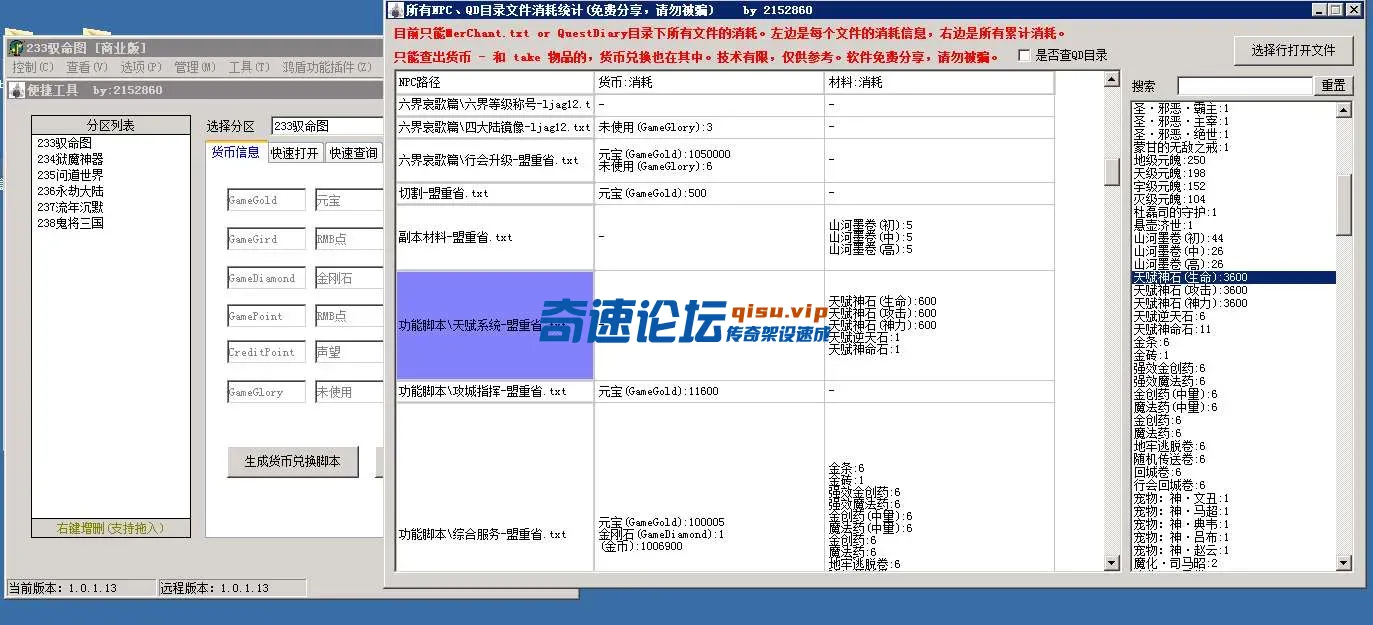Select the 六界哀歌篇\行会升级-盟重省.txt row
The height and width of the screenshot is (625, 1373).
(725, 160)
